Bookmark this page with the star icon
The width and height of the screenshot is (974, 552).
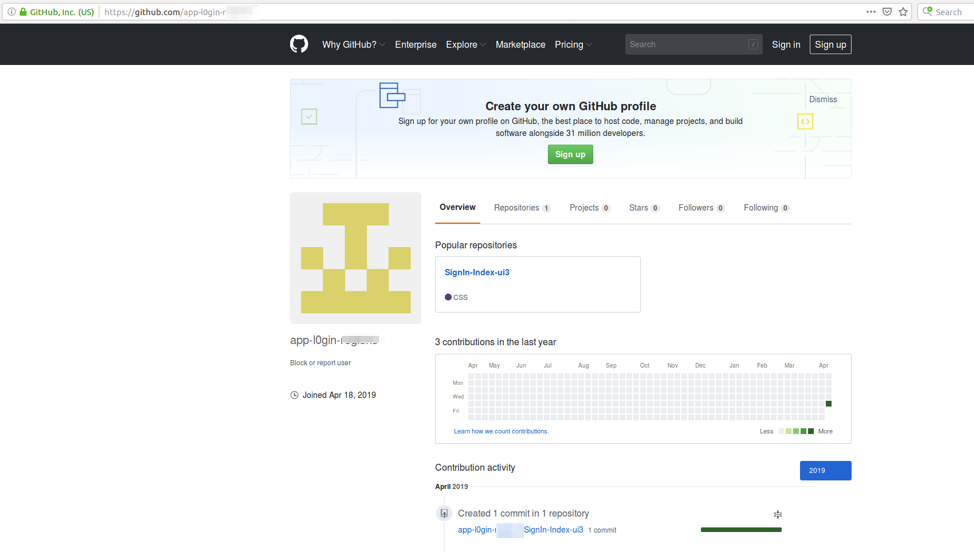pos(903,12)
